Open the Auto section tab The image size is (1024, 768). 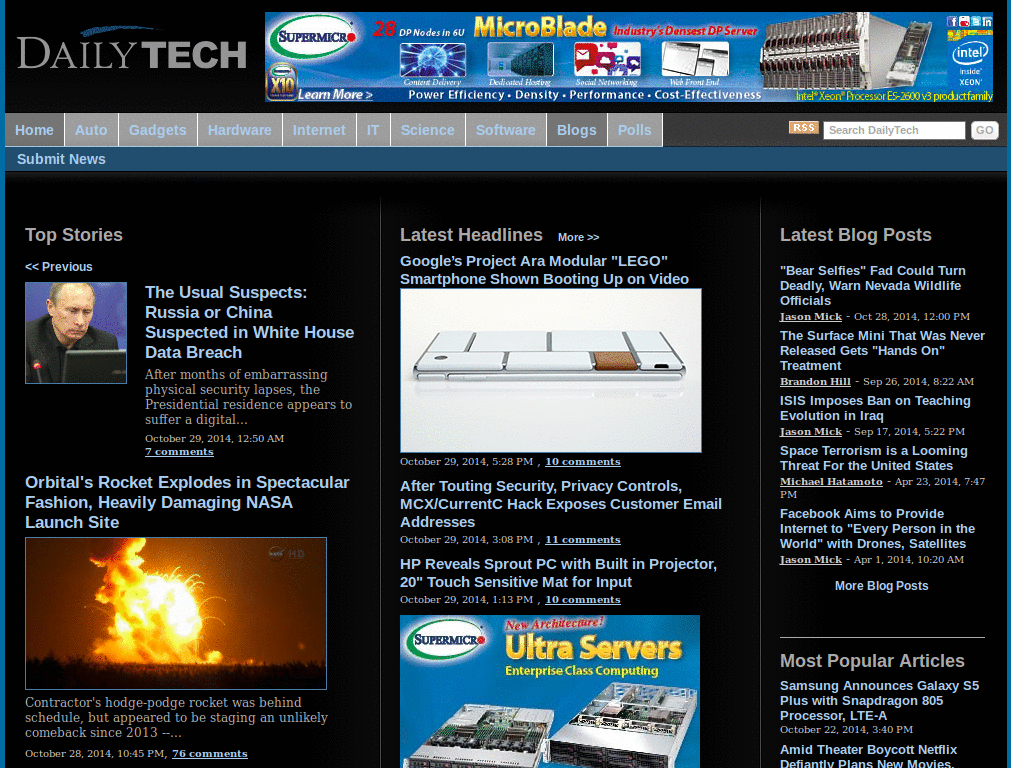click(x=91, y=130)
